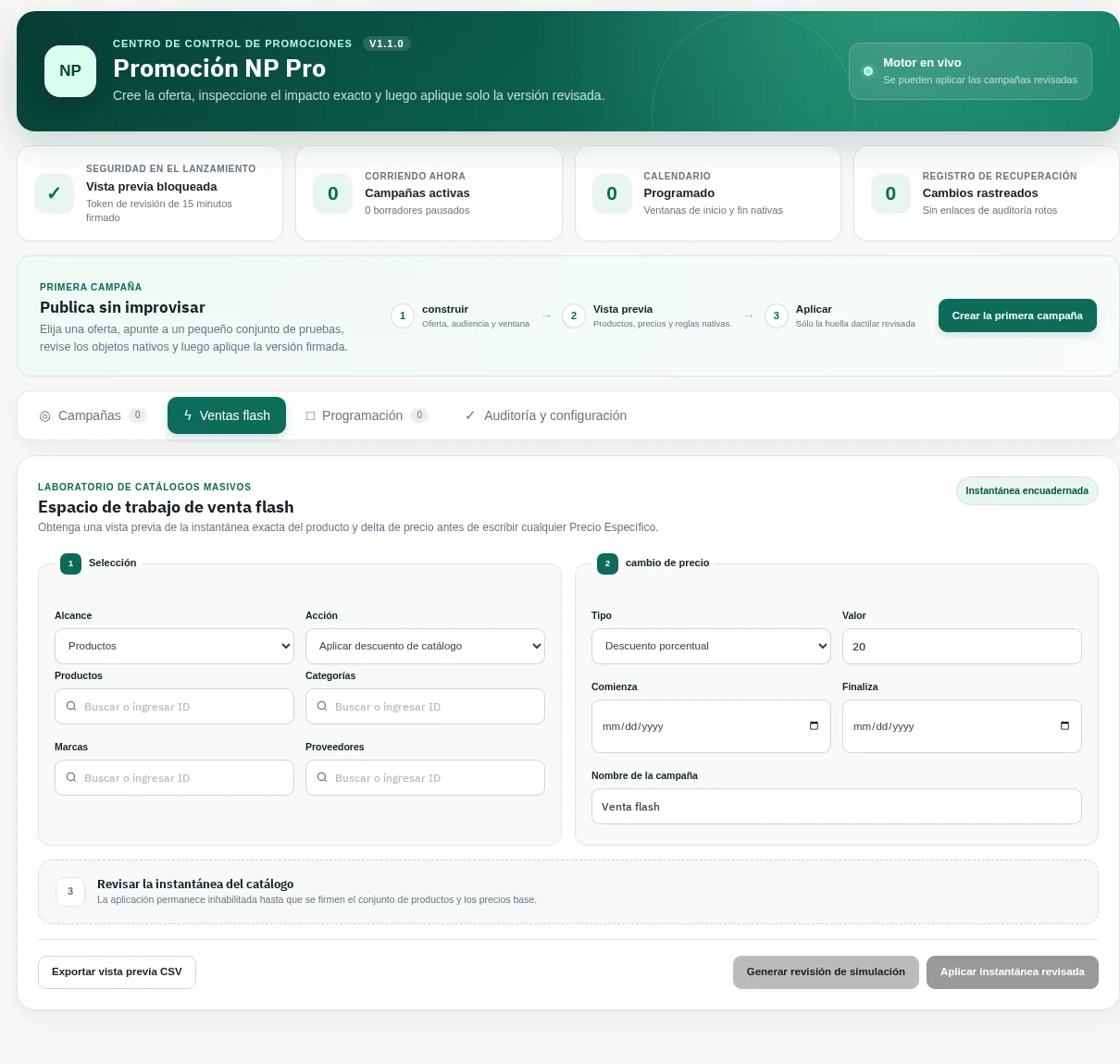Click the green live engine status dot
The width and height of the screenshot is (1120, 1064).
point(868,71)
